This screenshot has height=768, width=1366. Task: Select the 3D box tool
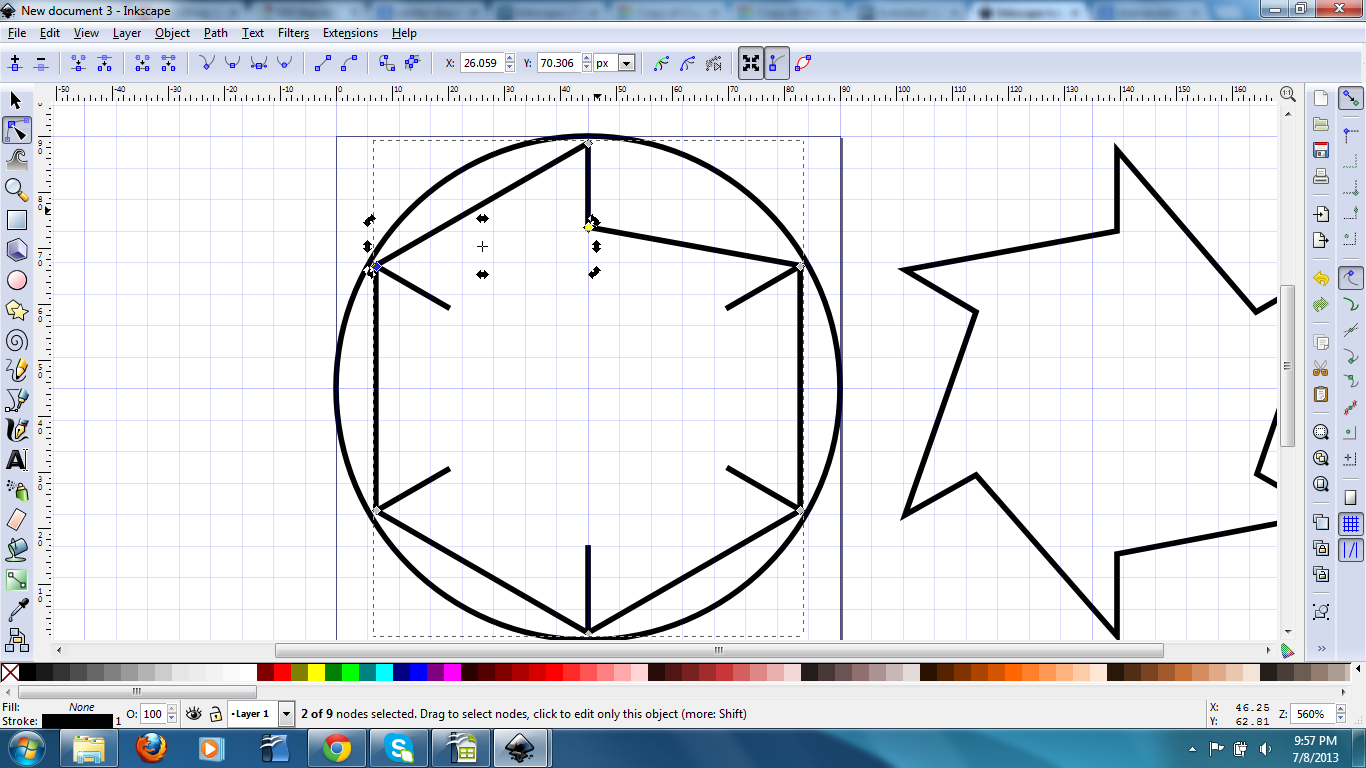tap(16, 250)
